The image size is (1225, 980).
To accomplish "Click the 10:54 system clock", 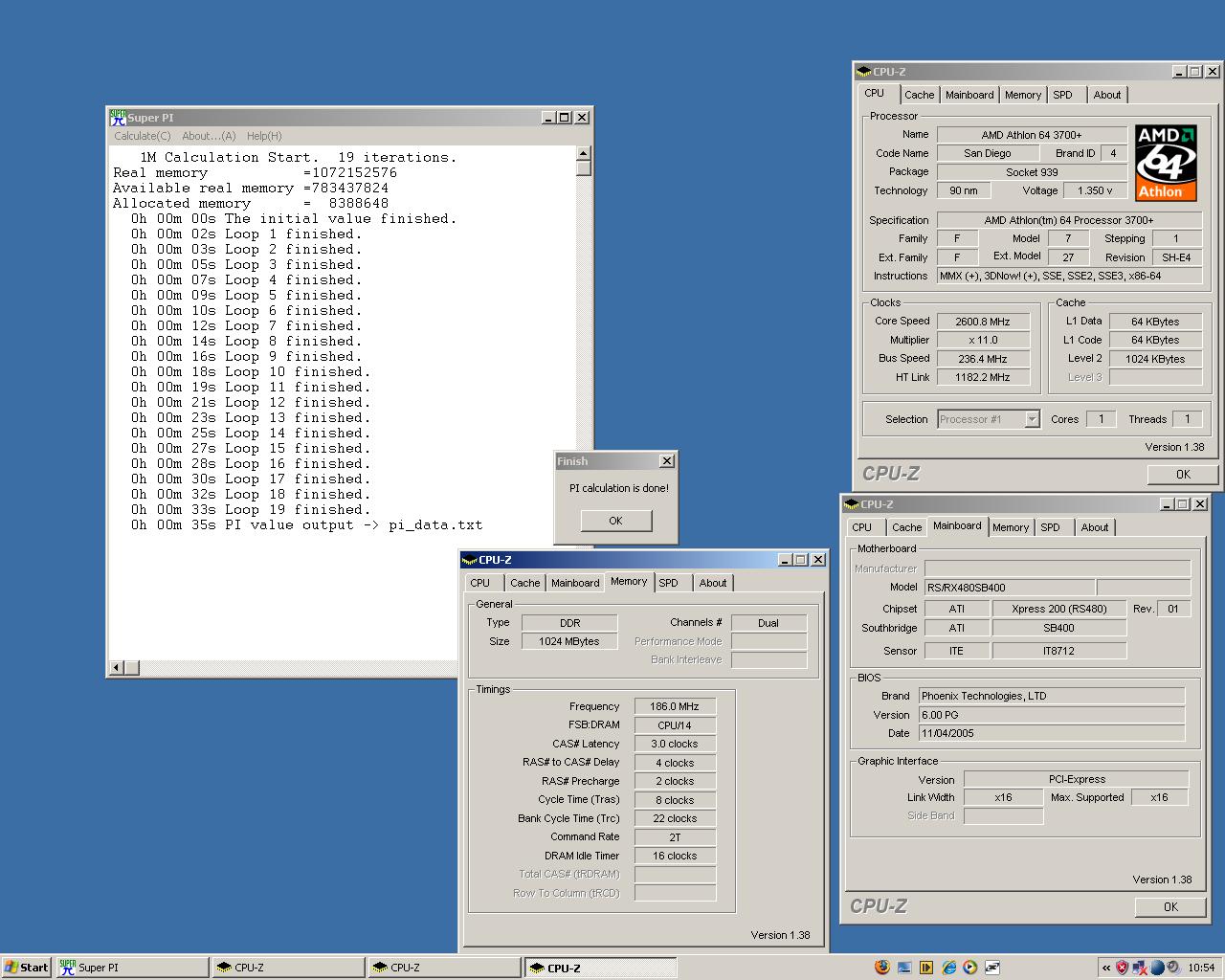I will (1201, 968).
